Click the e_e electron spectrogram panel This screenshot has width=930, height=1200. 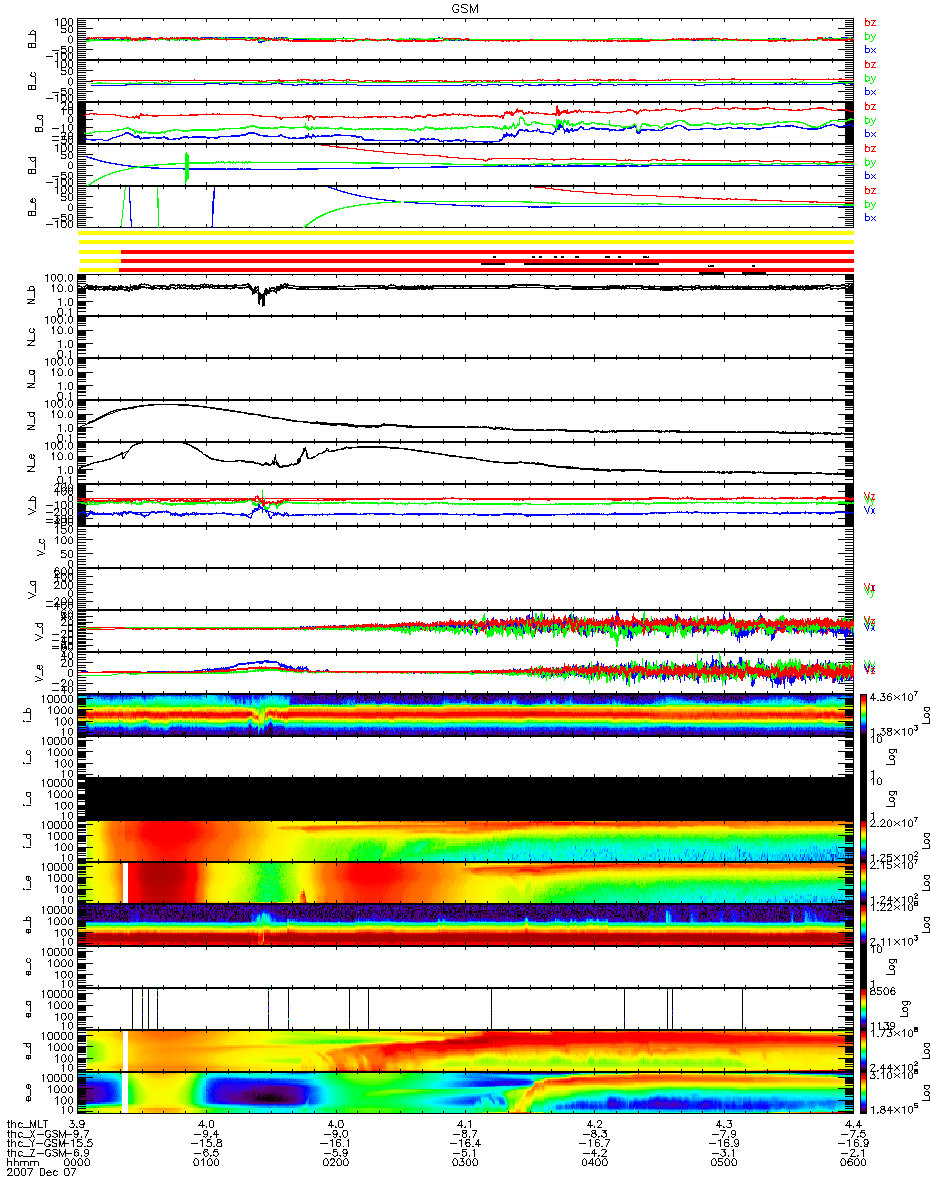pos(465,1093)
